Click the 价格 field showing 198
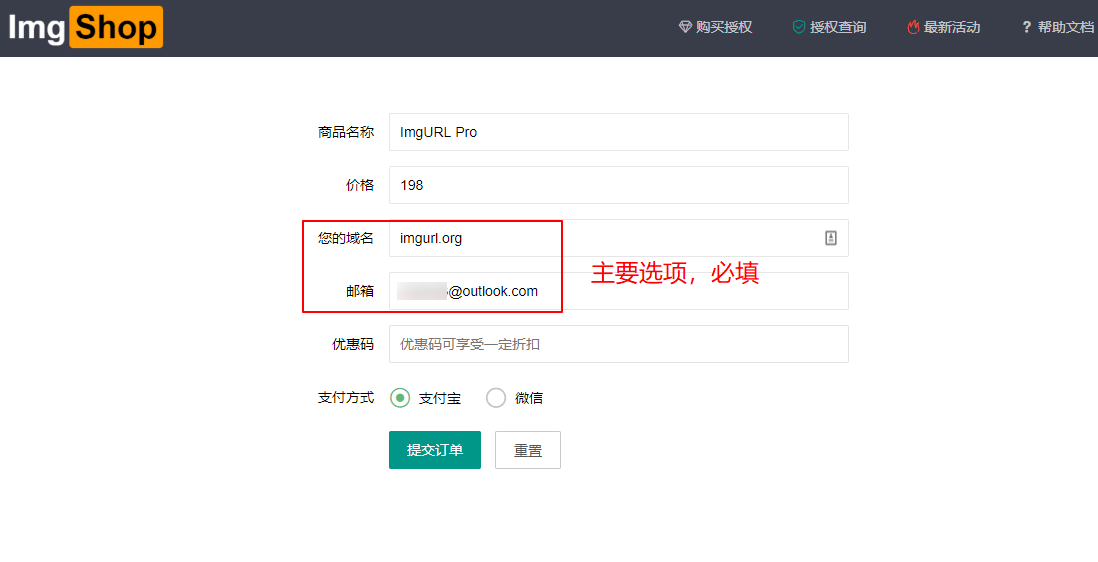The image size is (1098, 562). [618, 185]
